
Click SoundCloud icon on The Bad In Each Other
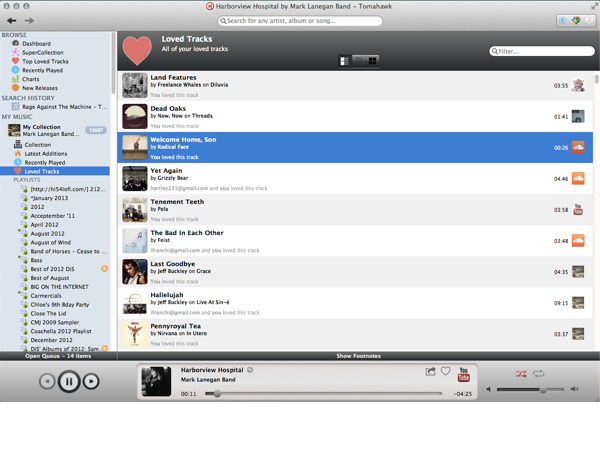coord(578,241)
